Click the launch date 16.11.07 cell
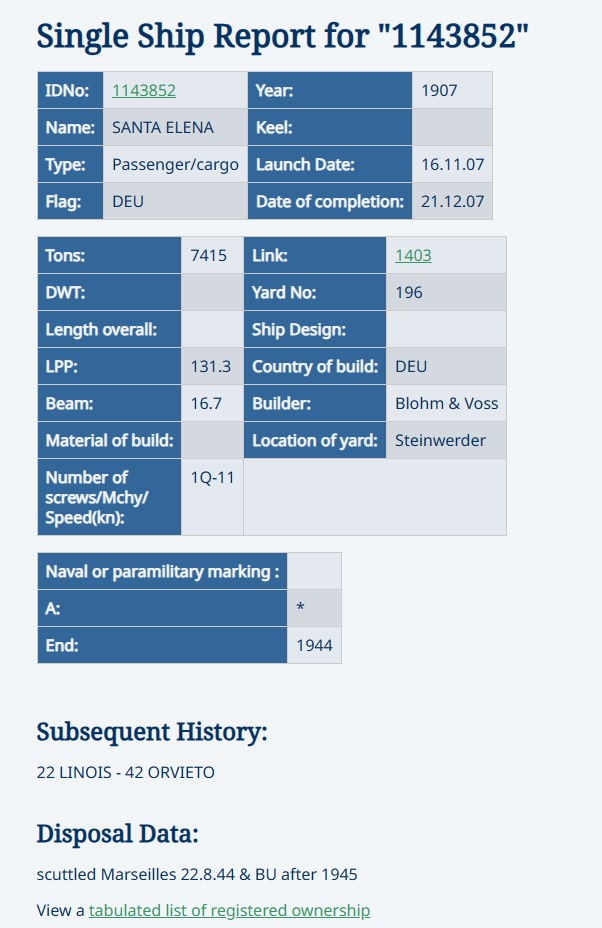602x928 pixels. [452, 165]
